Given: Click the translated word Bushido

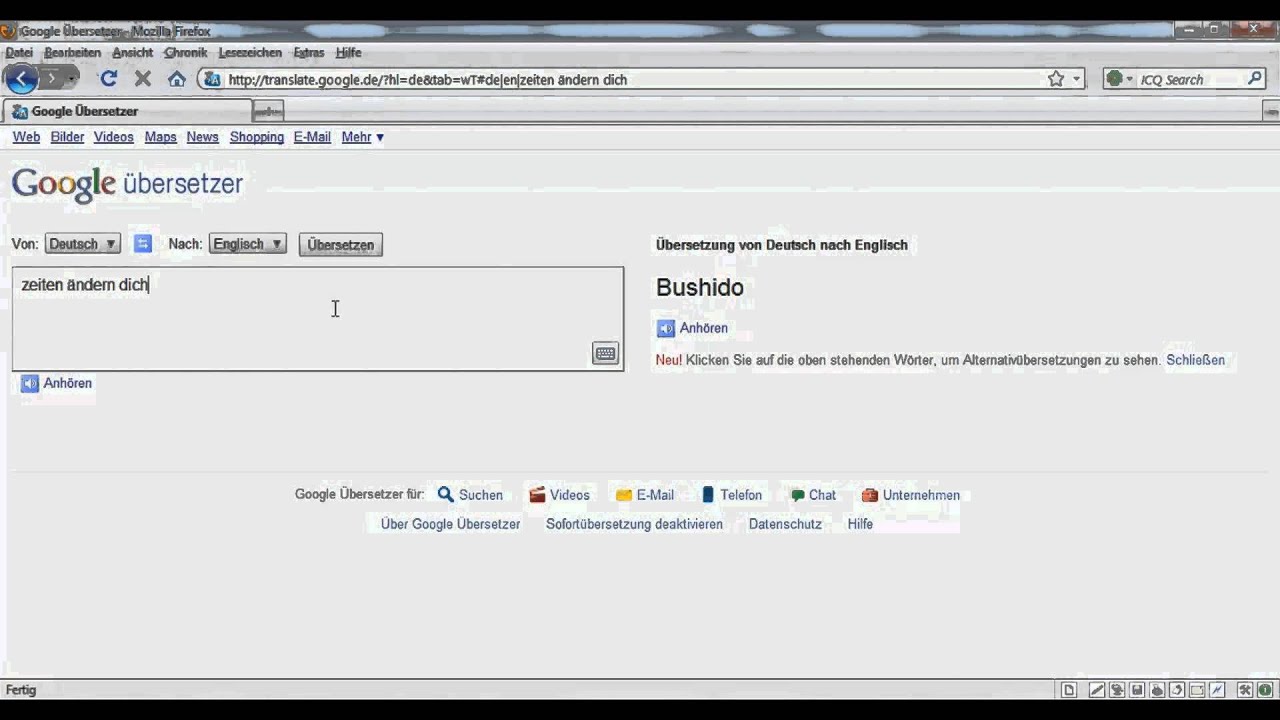Looking at the screenshot, I should tap(700, 288).
